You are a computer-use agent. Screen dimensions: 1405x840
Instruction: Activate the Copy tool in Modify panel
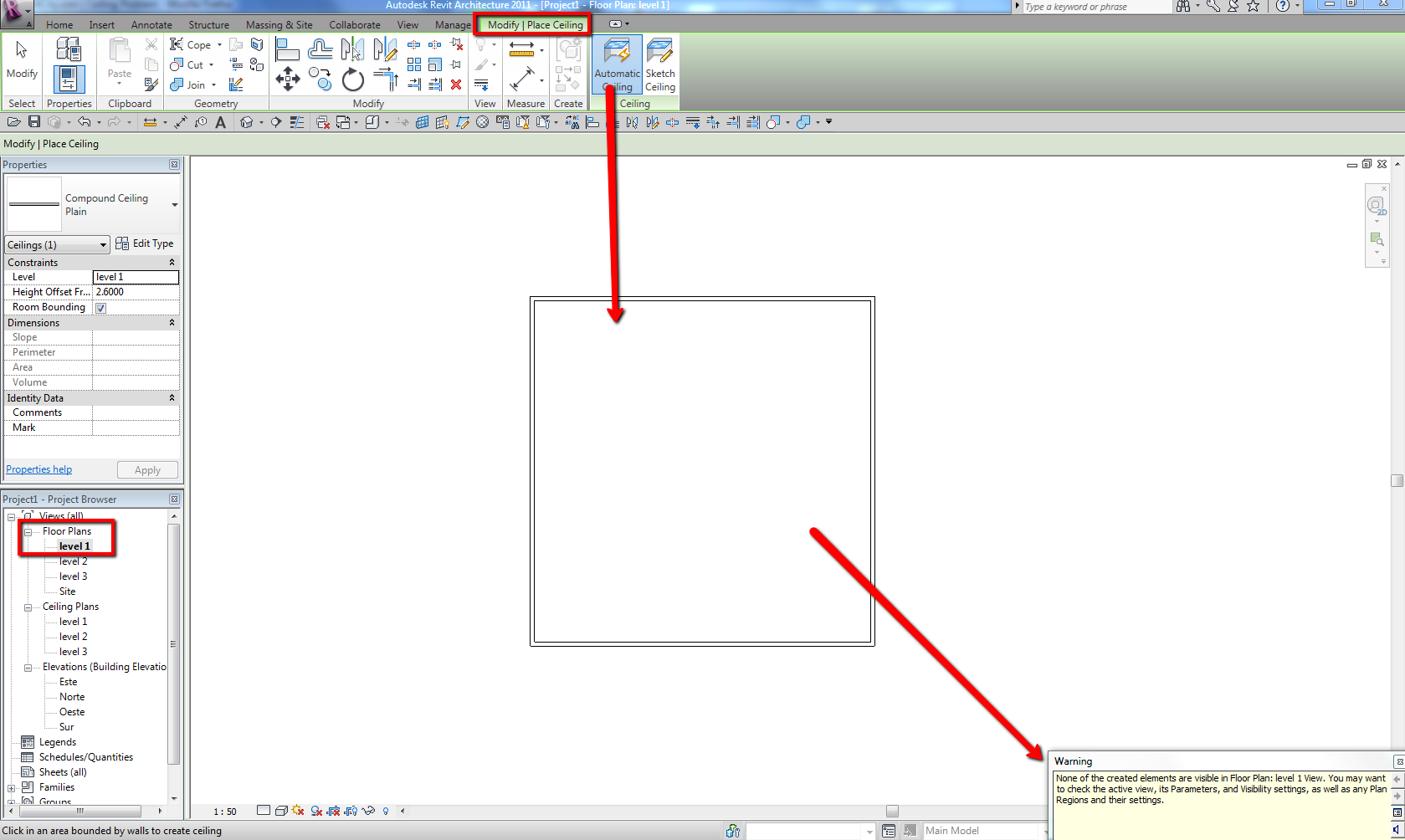point(320,79)
